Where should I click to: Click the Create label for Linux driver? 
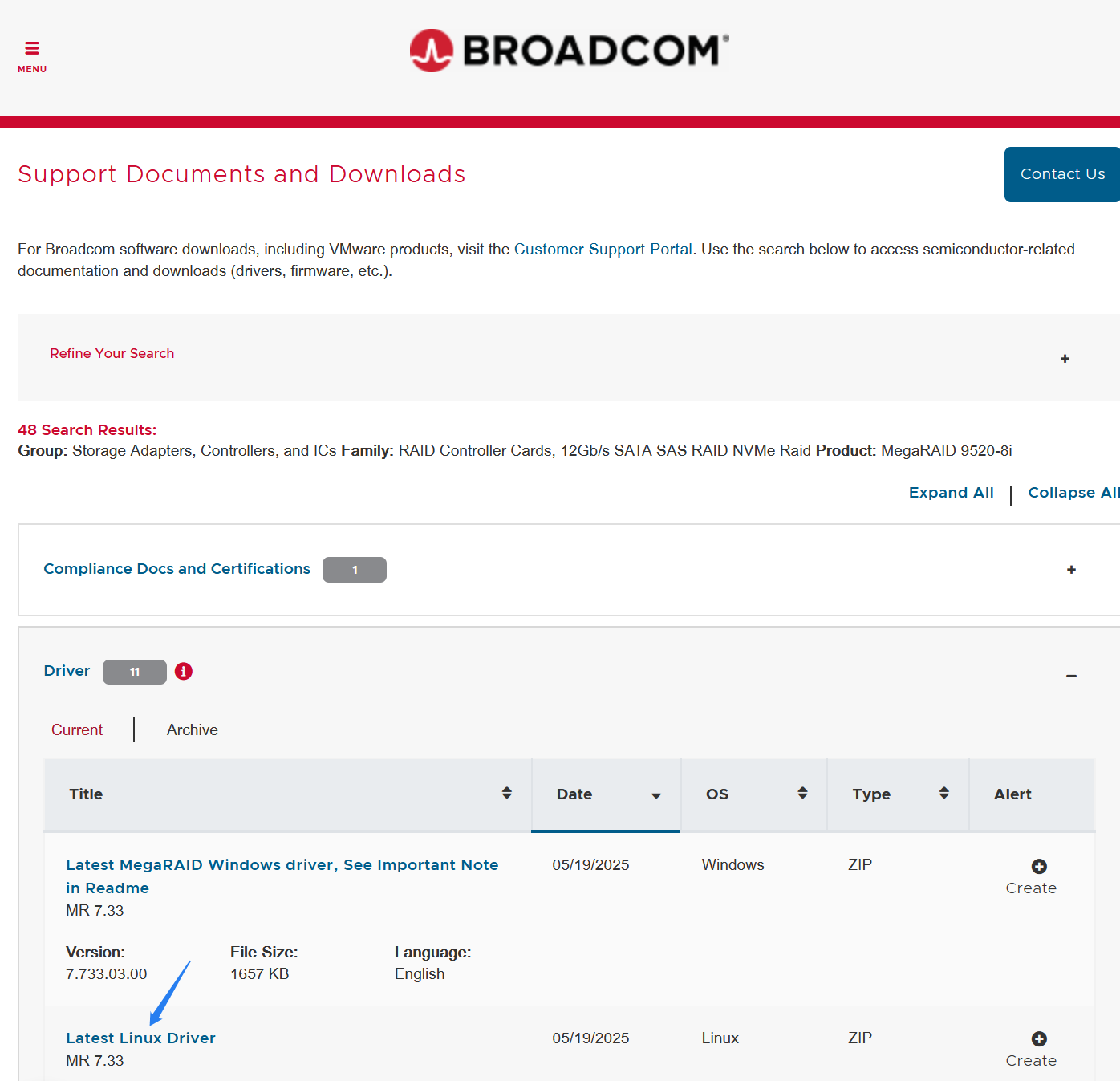pos(1031,1061)
